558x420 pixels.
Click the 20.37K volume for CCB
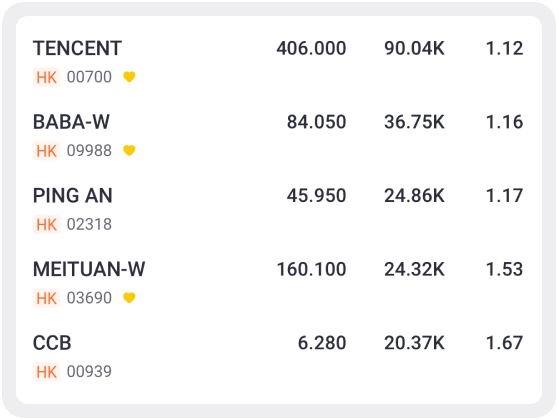pos(414,343)
